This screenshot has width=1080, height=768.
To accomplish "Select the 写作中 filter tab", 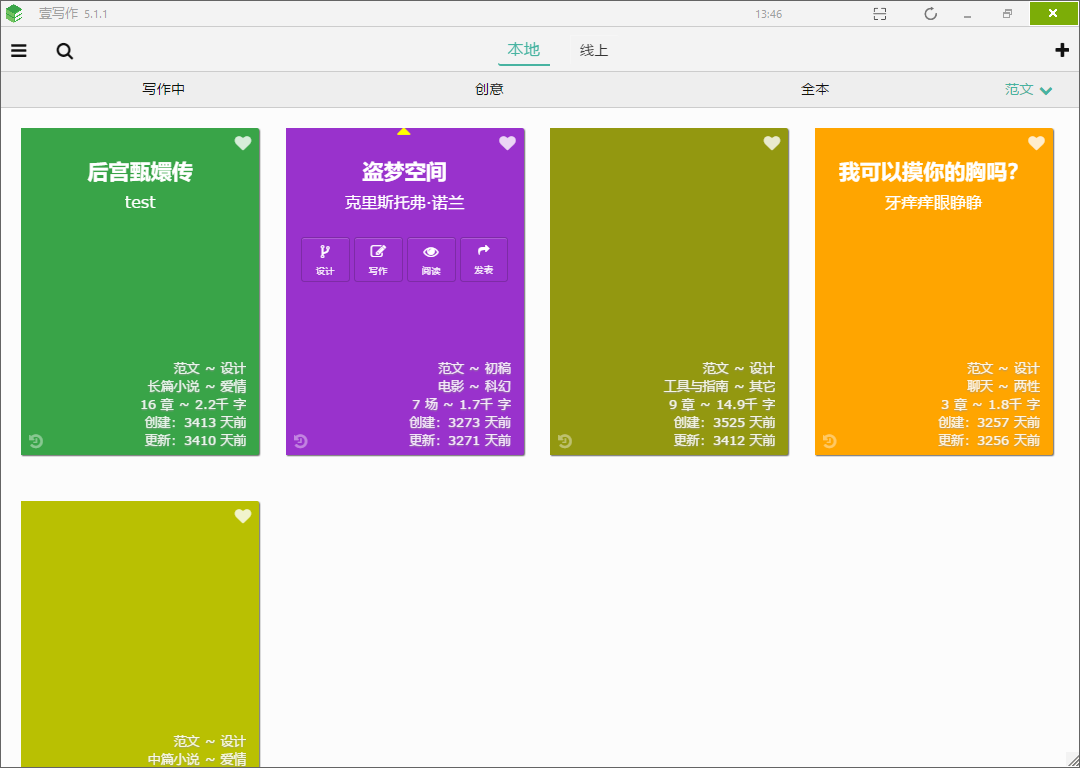I will (164, 89).
